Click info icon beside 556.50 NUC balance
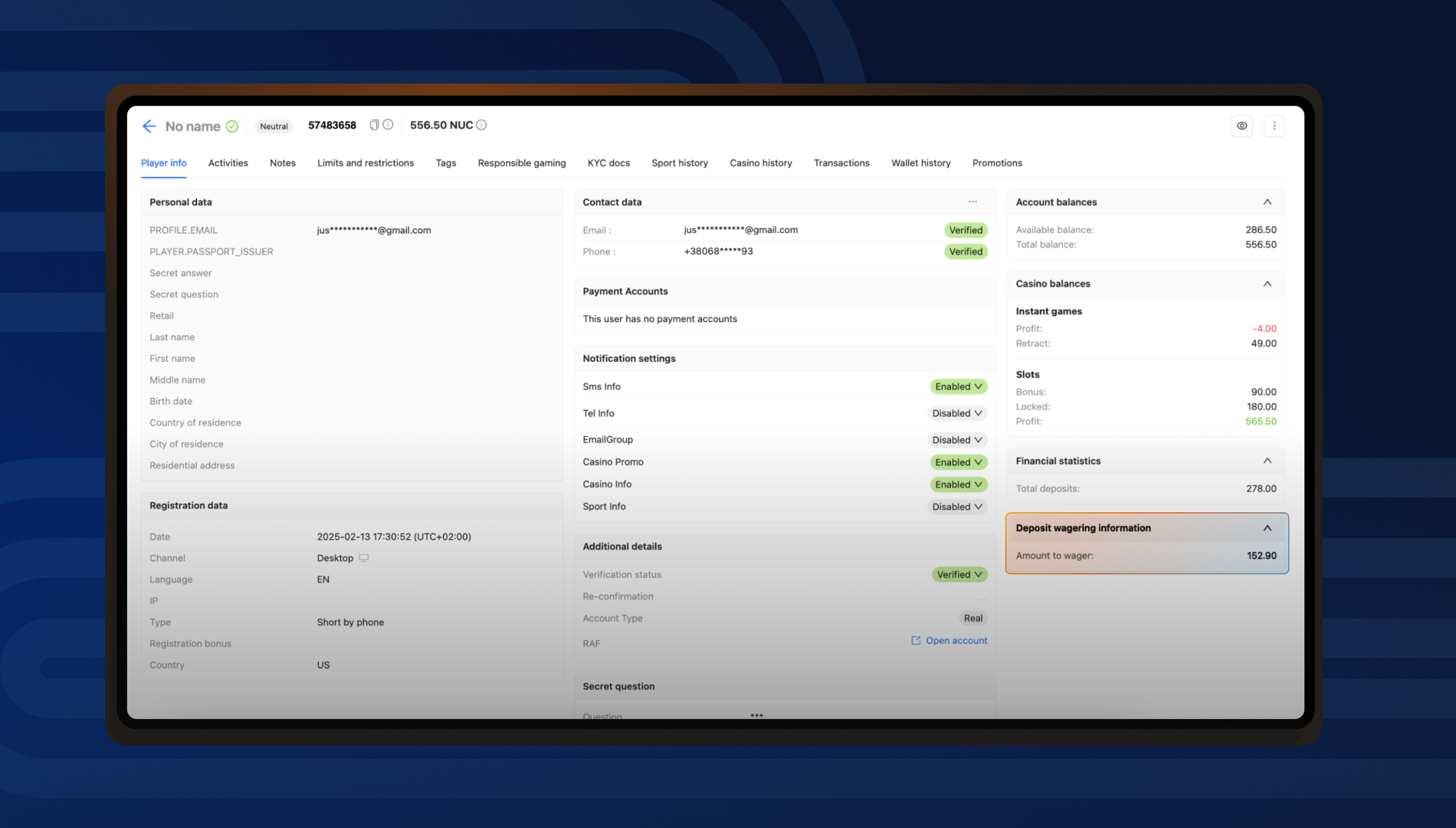 [481, 125]
